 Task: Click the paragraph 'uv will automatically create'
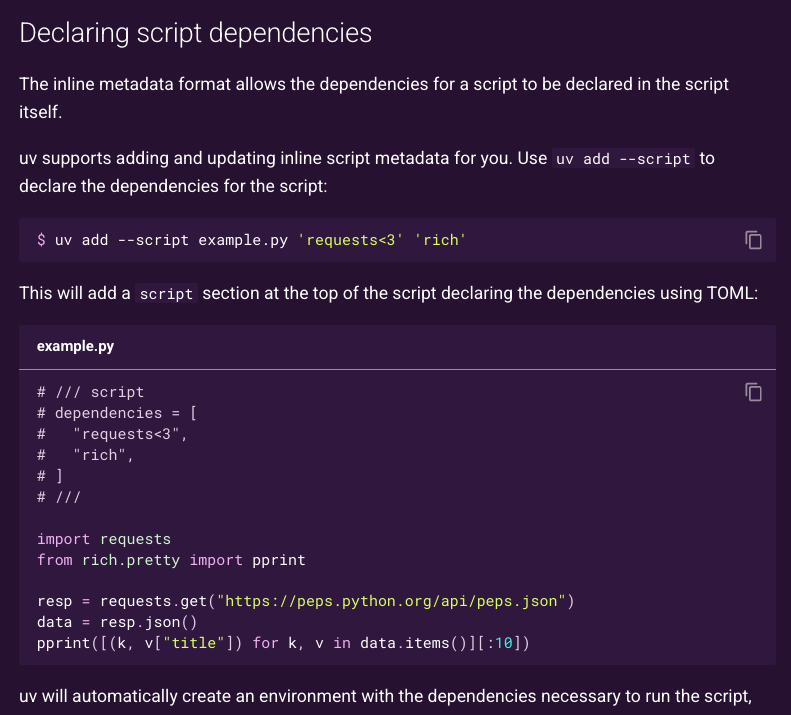pyautogui.click(x=385, y=696)
